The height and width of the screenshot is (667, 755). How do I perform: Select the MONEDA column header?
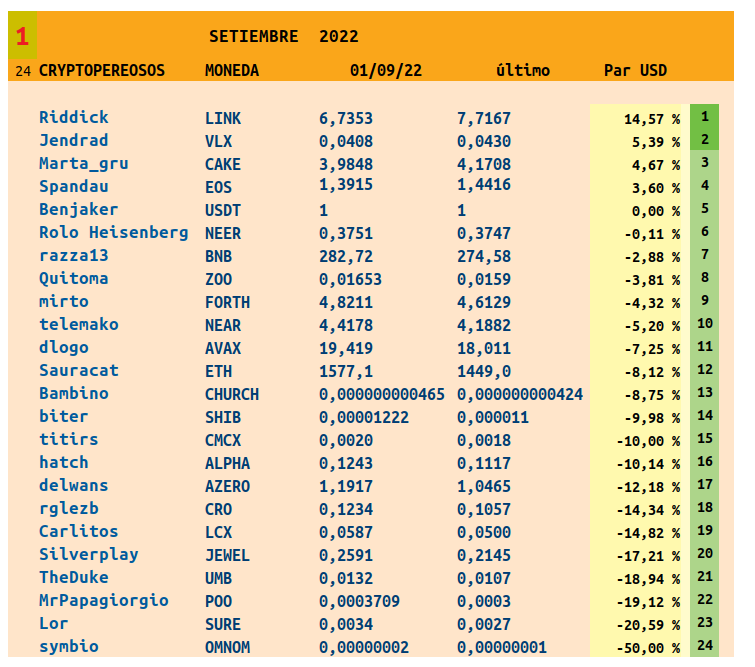[232, 71]
